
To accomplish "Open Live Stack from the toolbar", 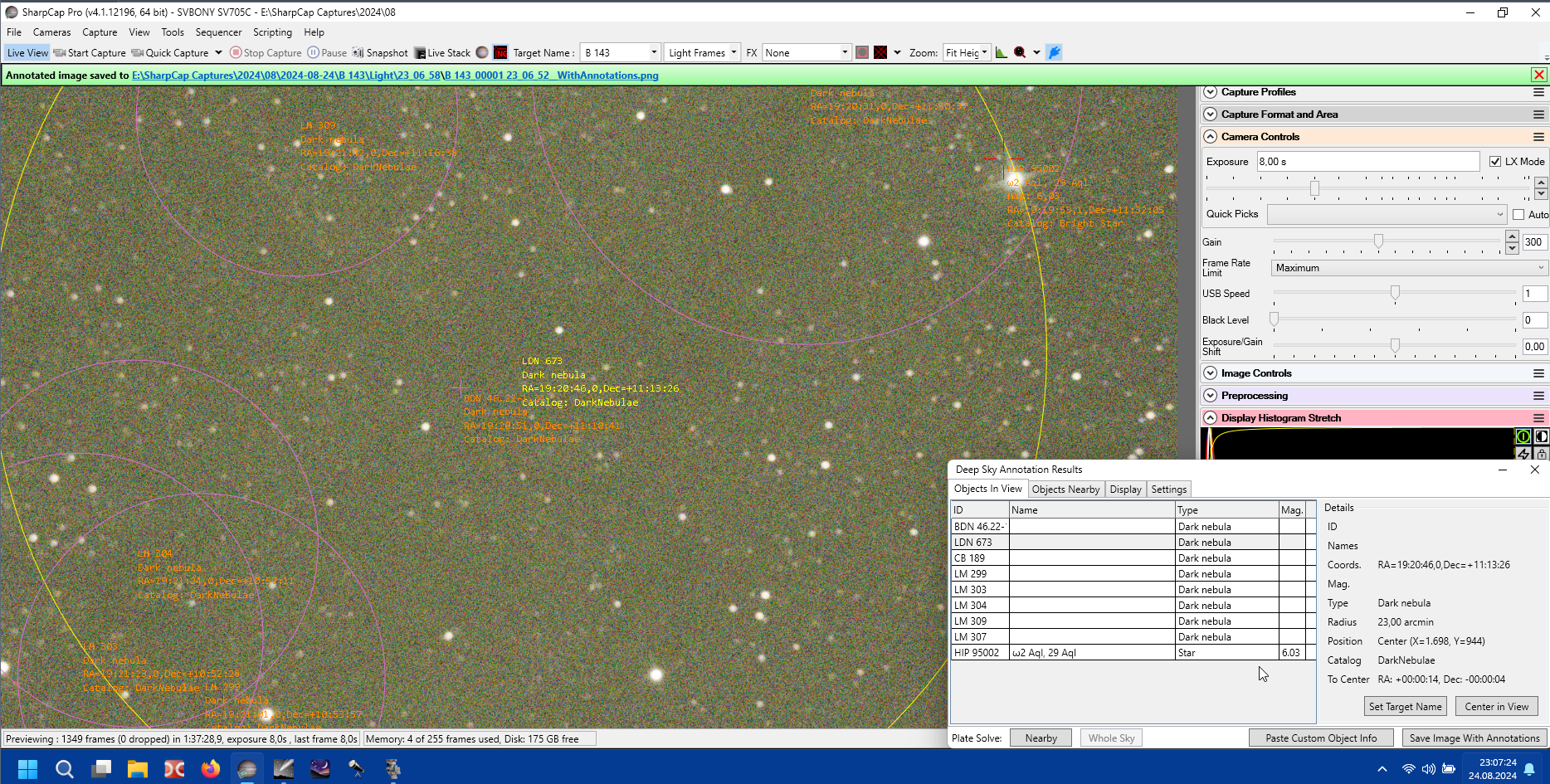I will coord(441,52).
